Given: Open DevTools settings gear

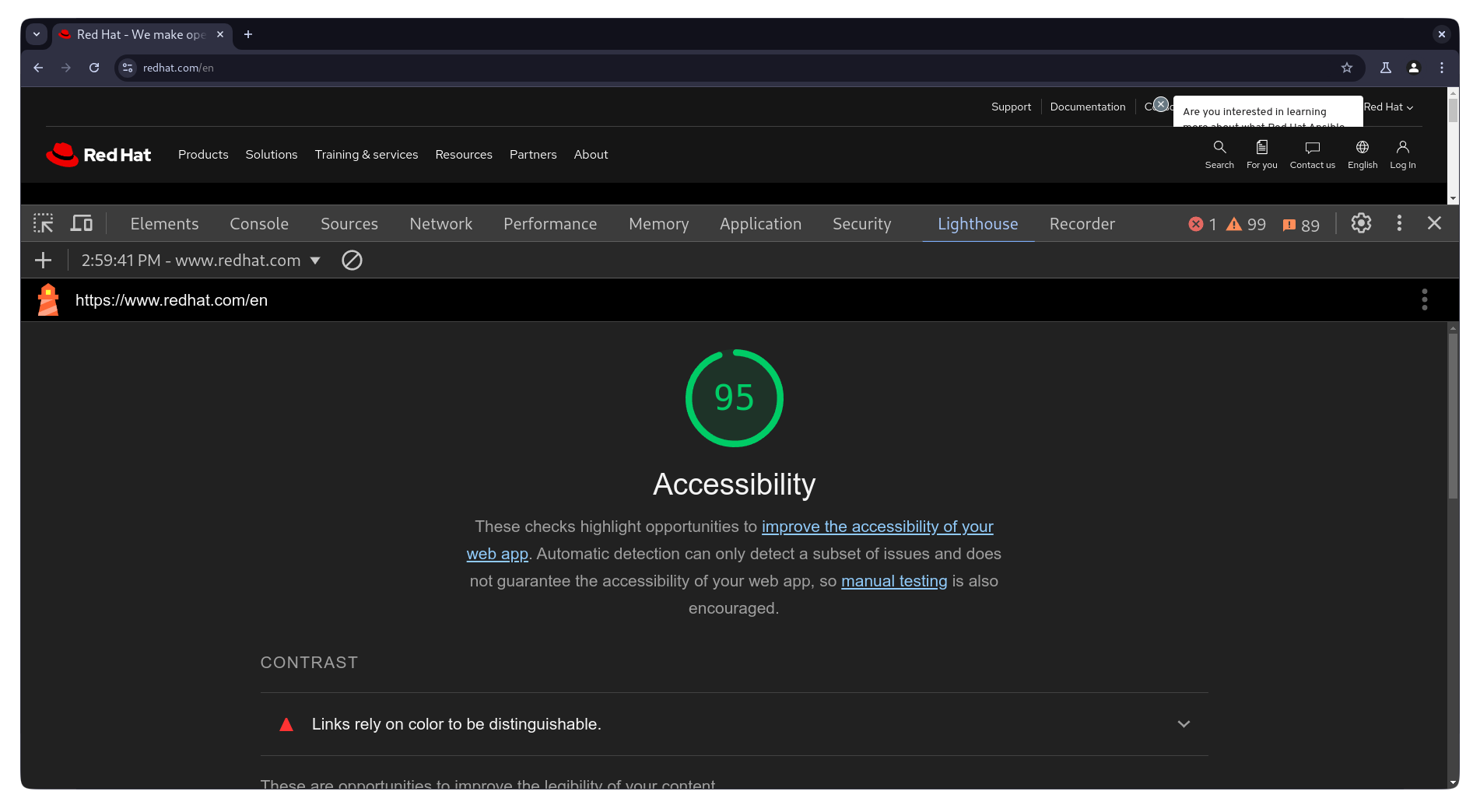Looking at the screenshot, I should (x=1361, y=223).
